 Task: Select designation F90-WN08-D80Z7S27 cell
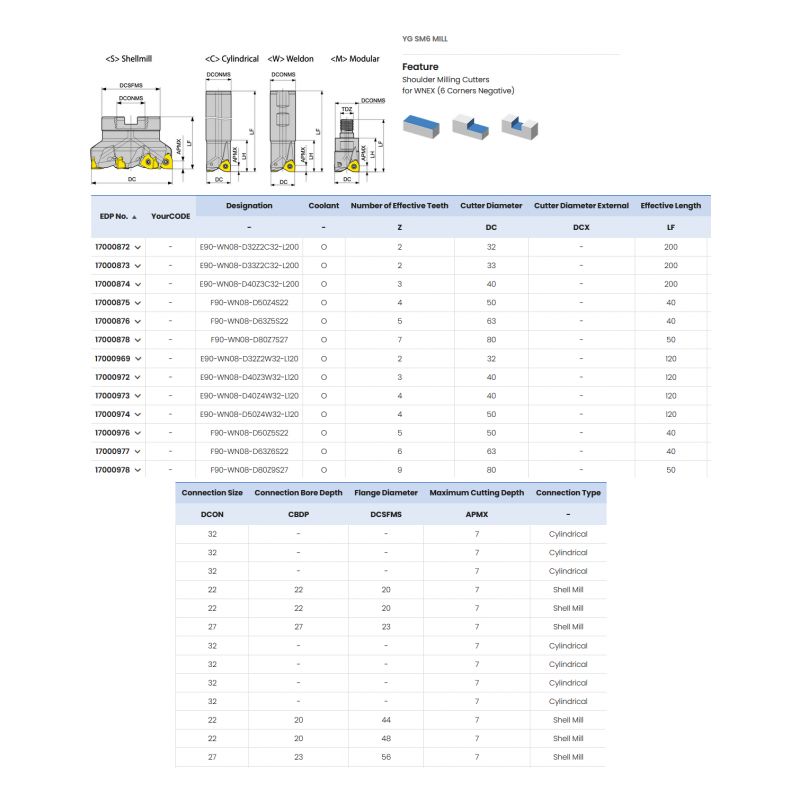click(x=249, y=340)
